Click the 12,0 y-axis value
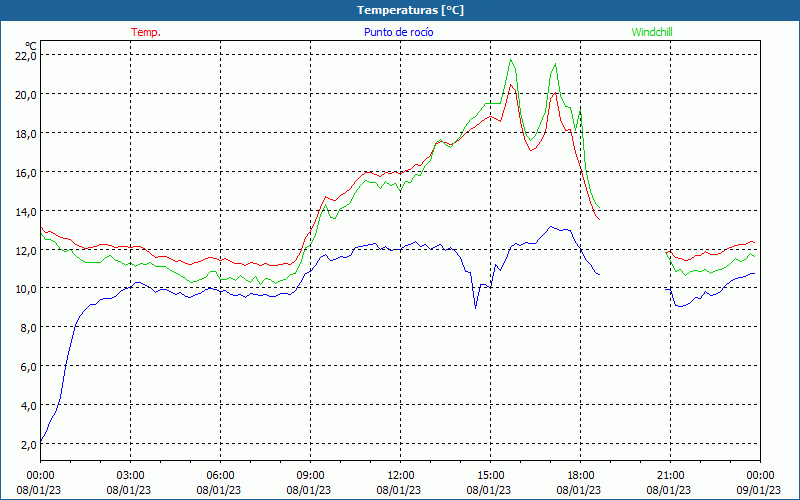The height and width of the screenshot is (500, 800). click(x=26, y=250)
